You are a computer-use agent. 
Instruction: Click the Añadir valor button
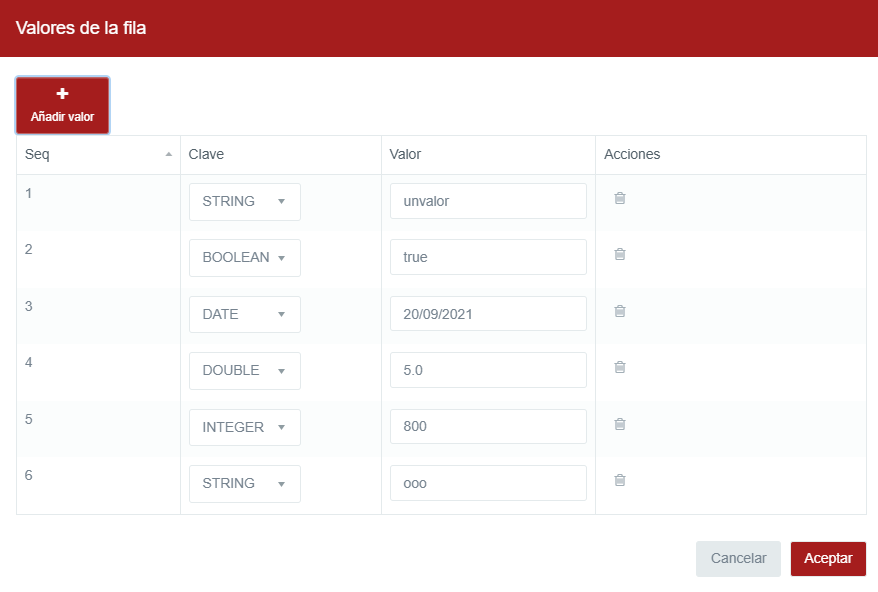[x=62, y=105]
